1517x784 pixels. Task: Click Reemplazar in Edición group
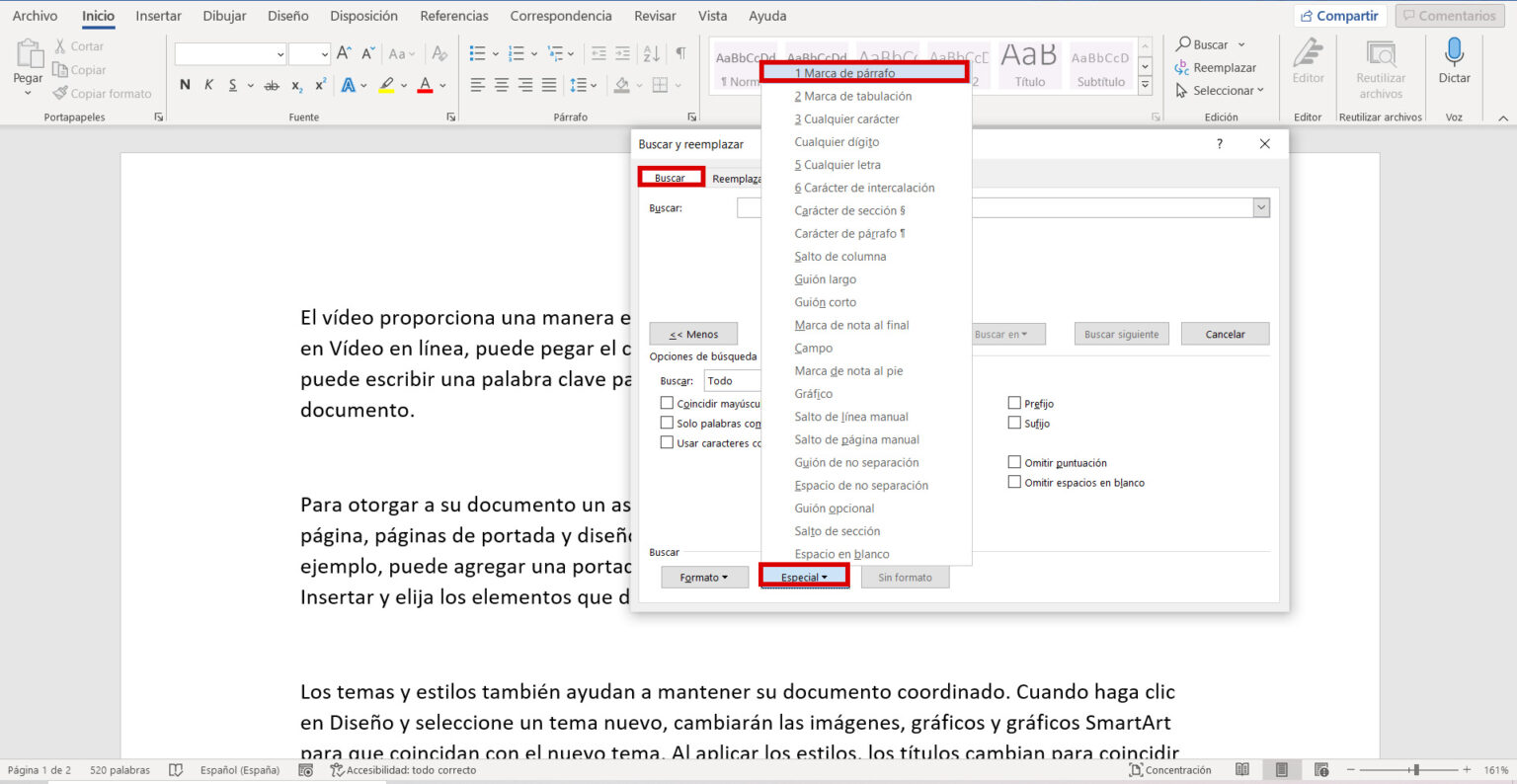tap(1215, 68)
